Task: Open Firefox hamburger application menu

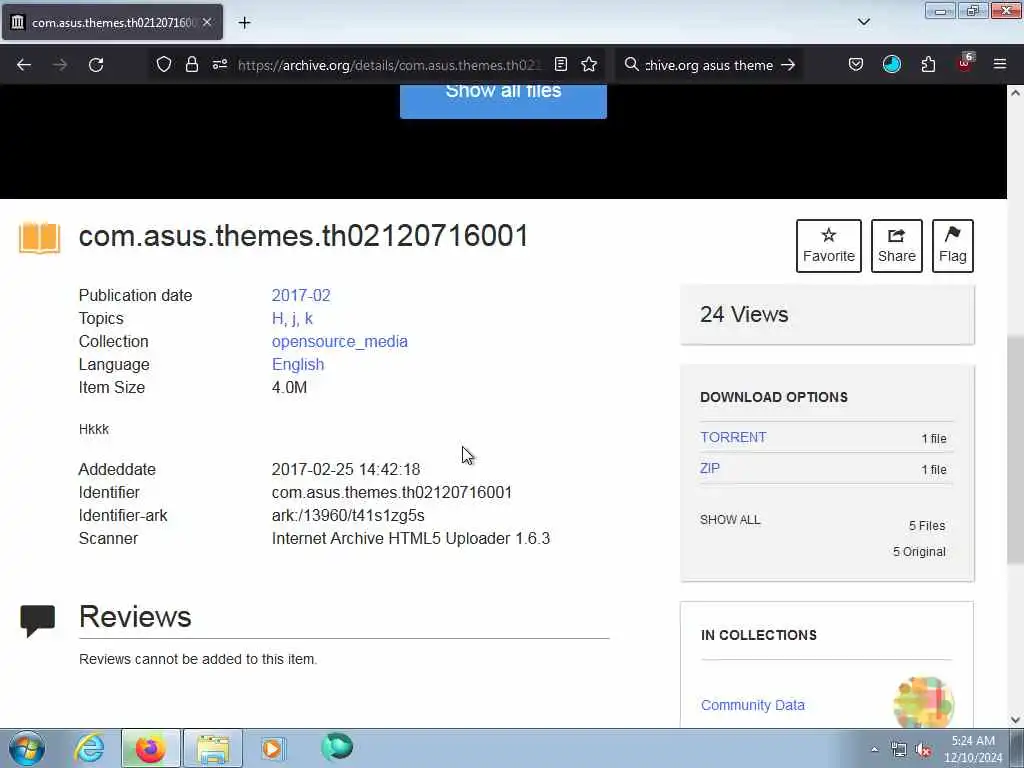Action: pyautogui.click(x=1000, y=64)
